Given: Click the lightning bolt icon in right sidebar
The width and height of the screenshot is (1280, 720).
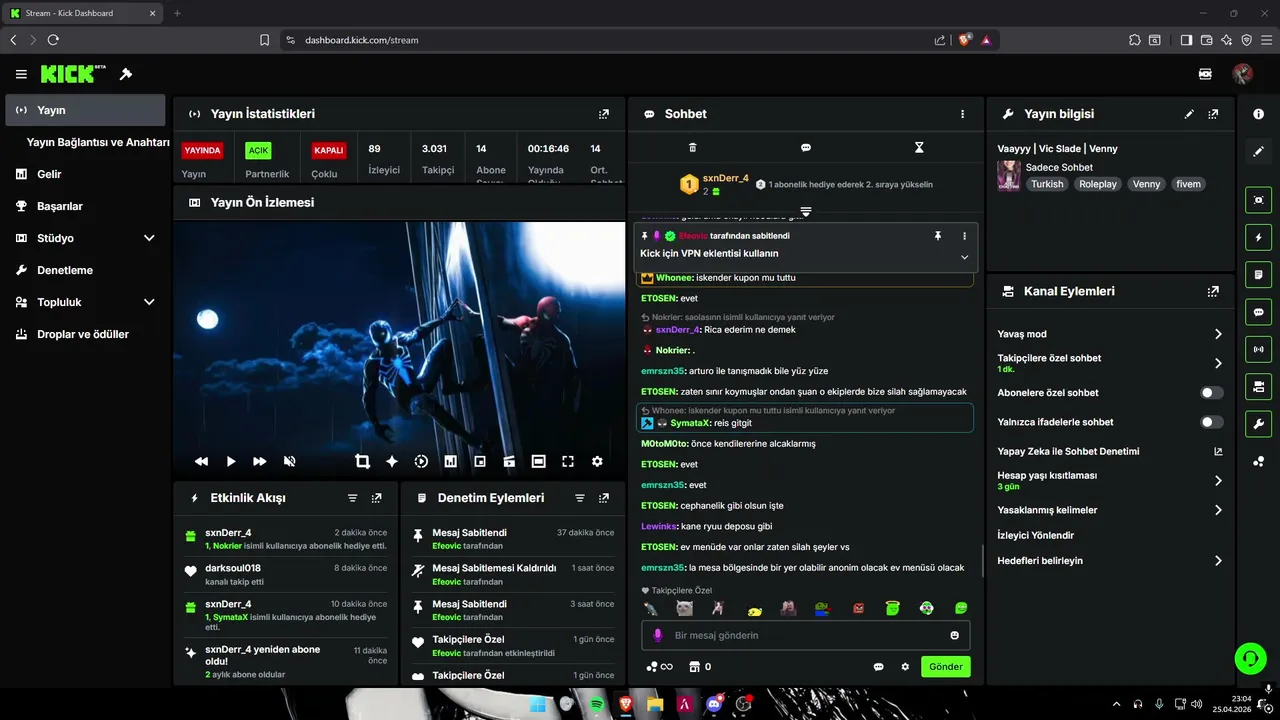Looking at the screenshot, I should 1259,237.
